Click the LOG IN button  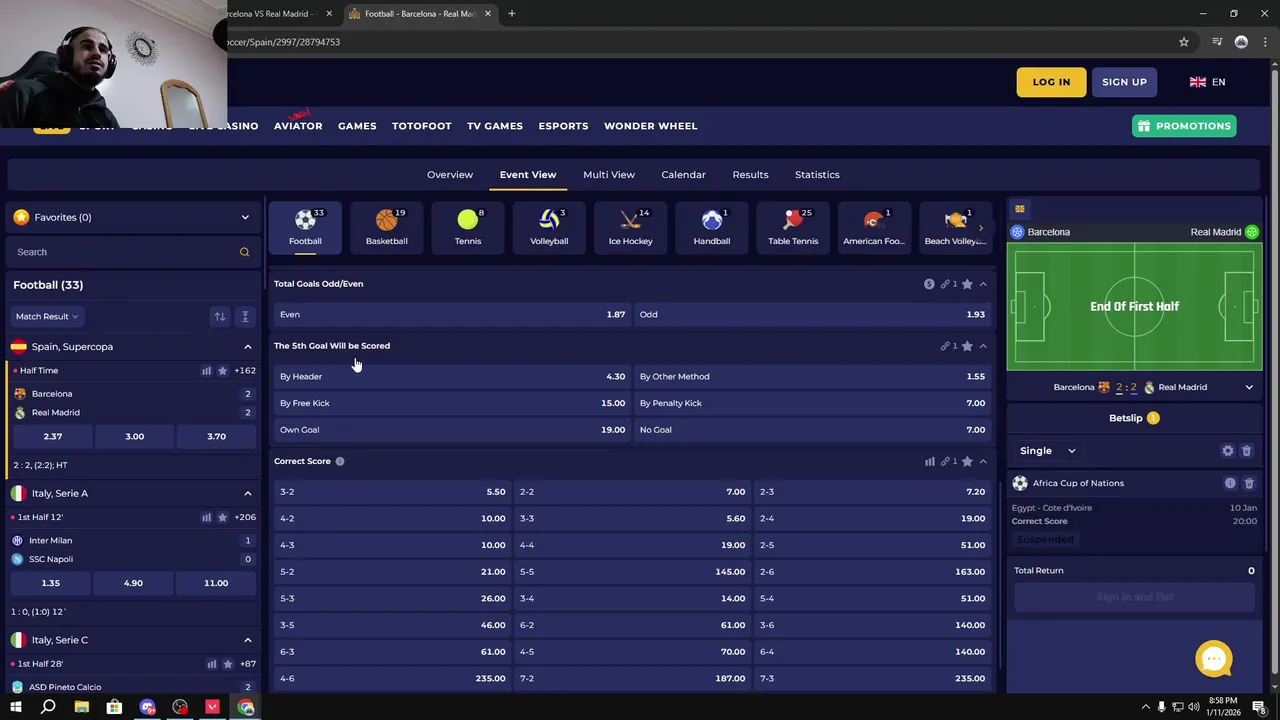coord(1051,82)
